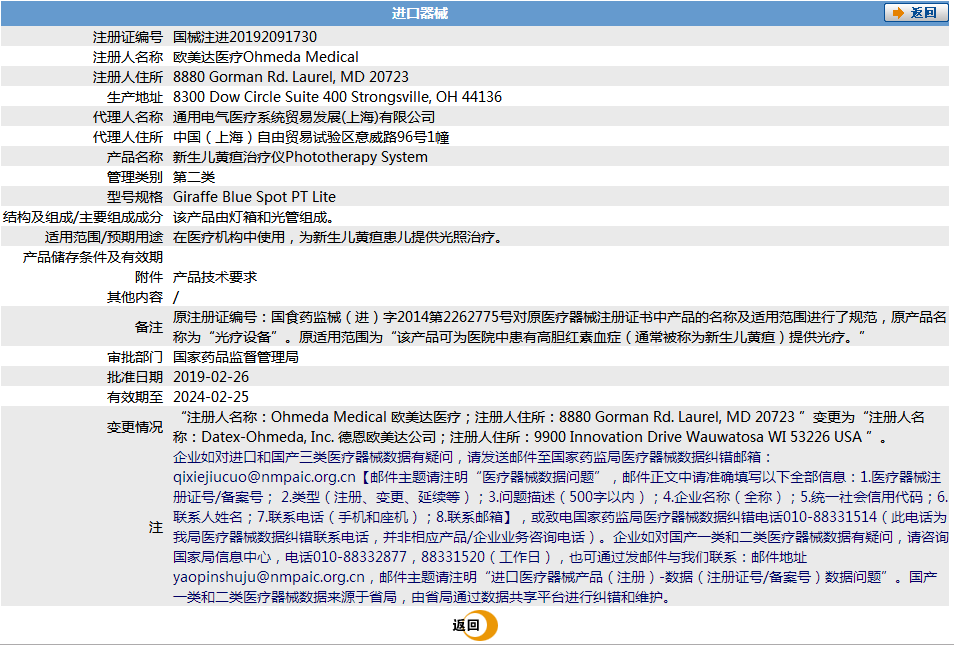Click the label 适用范围/预期用途
The image size is (954, 645).
point(104,237)
